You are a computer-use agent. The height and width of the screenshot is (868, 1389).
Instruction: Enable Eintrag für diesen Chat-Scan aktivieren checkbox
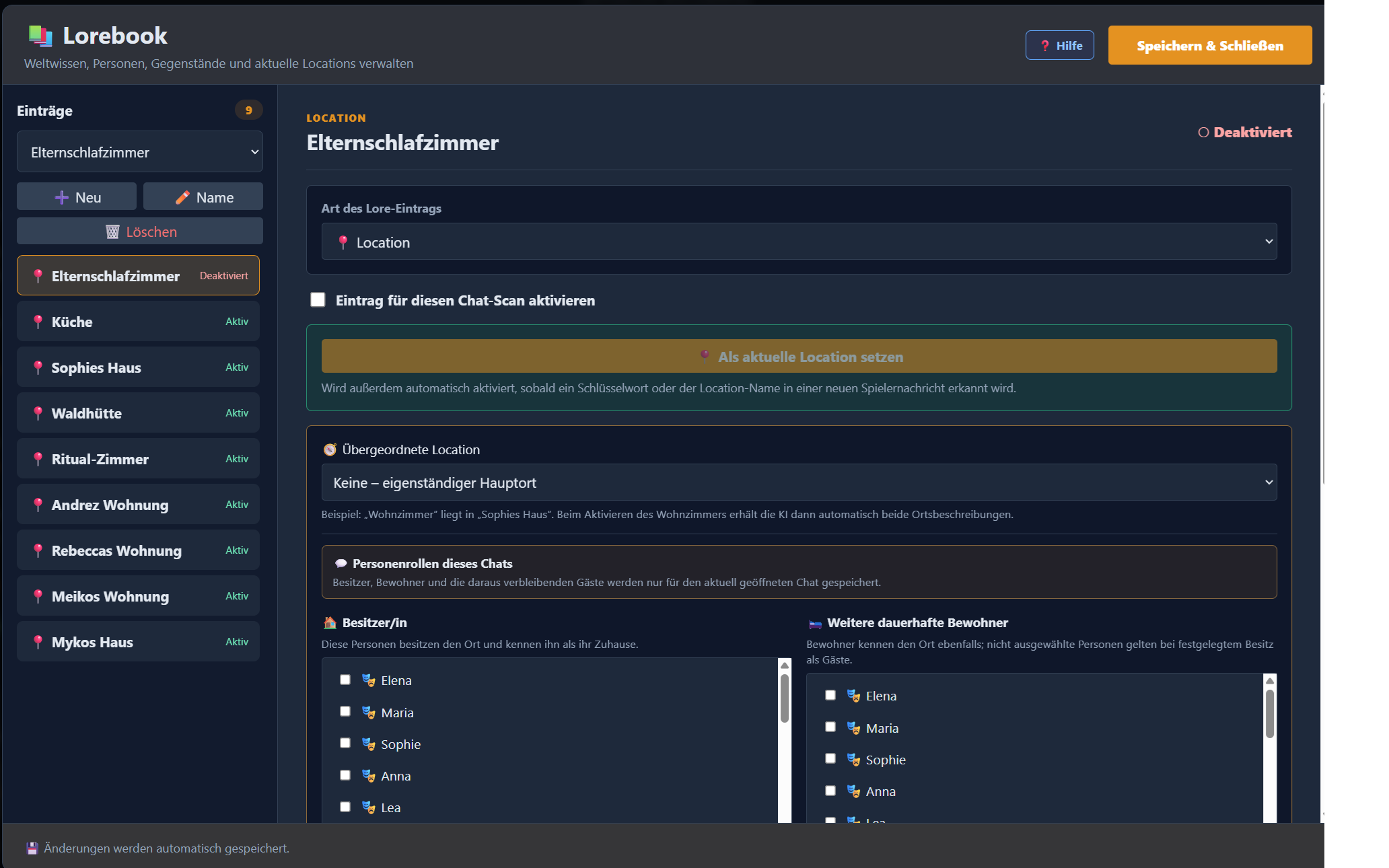[x=318, y=299]
